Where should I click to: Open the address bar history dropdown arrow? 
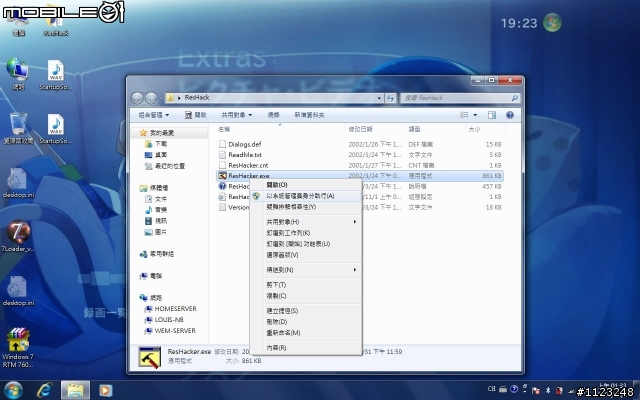[379, 98]
